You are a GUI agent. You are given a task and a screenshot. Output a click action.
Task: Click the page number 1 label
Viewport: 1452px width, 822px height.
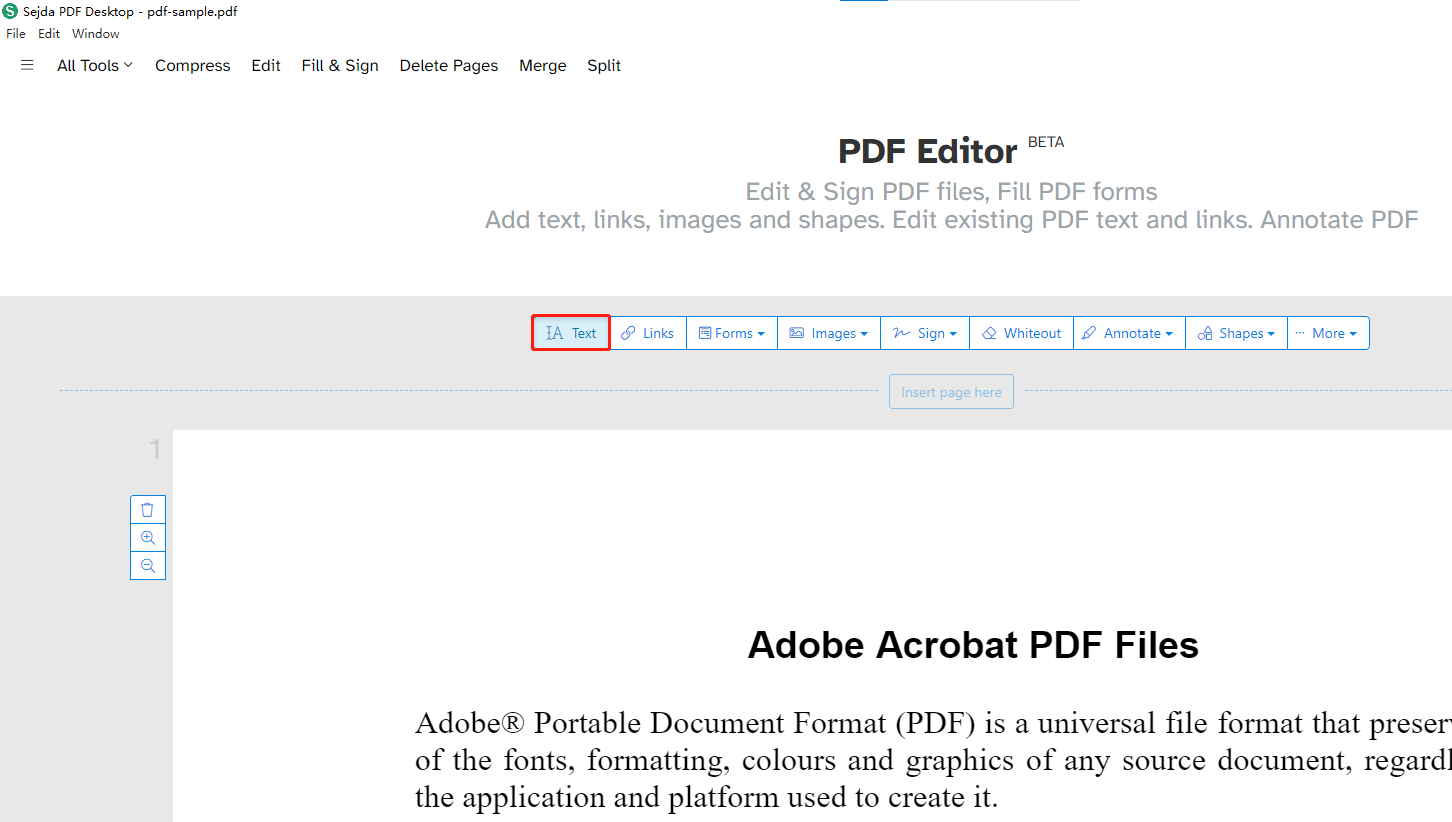pyautogui.click(x=155, y=450)
